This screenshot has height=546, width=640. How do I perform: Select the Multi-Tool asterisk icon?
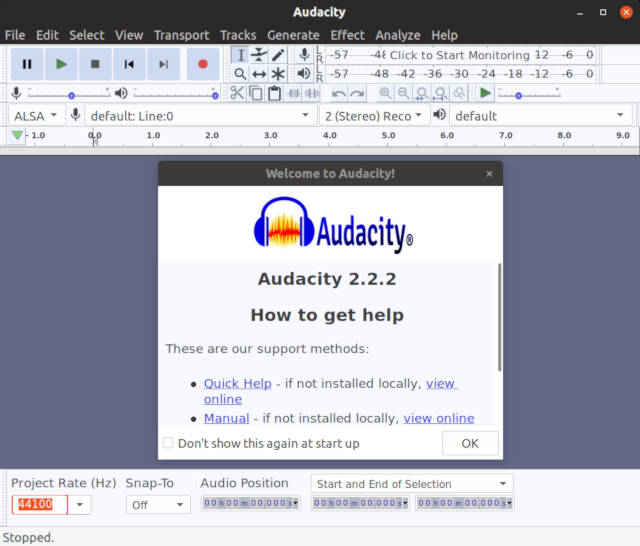[x=278, y=74]
